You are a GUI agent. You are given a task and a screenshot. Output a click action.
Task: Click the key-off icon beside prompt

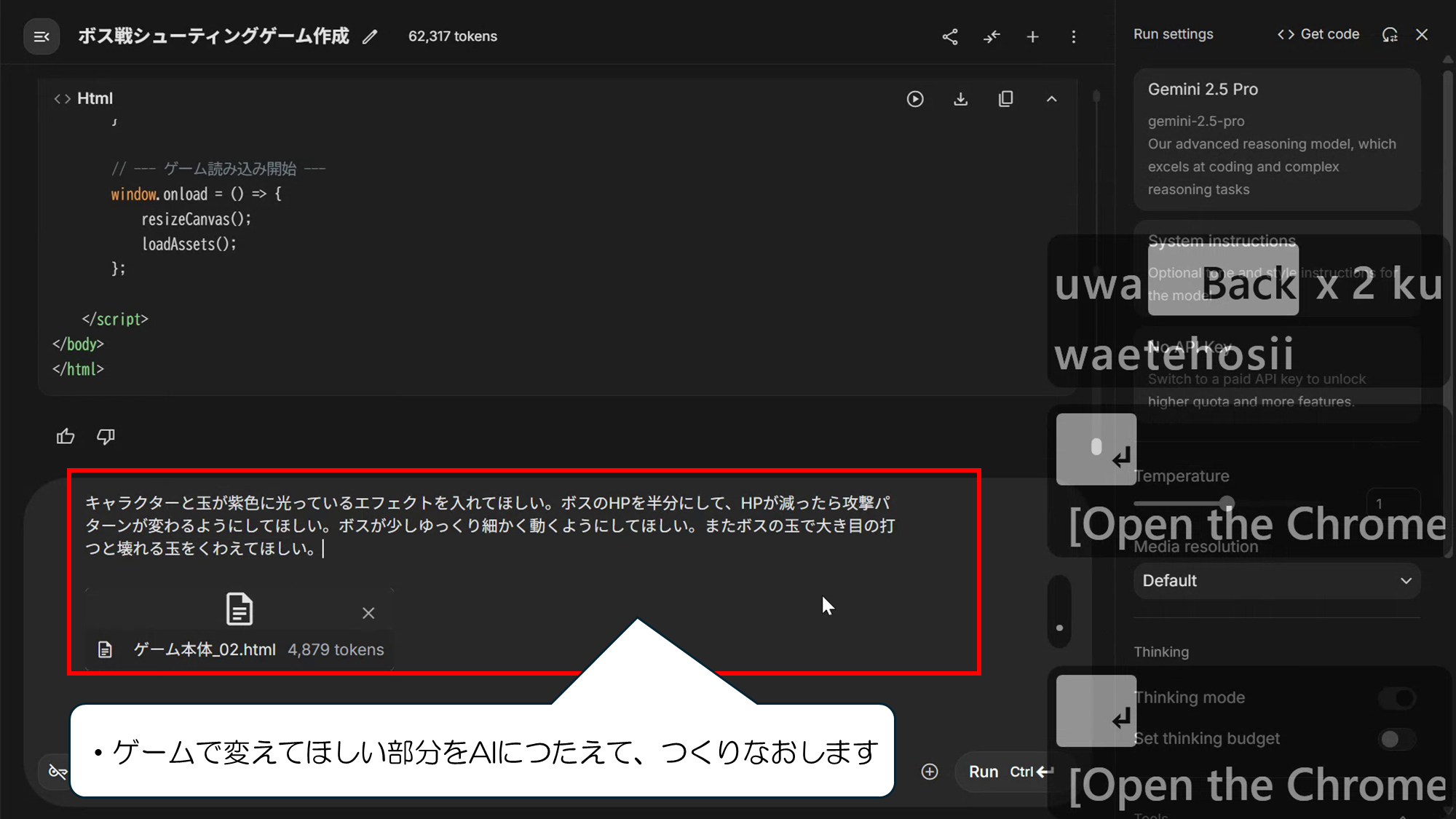click(58, 771)
